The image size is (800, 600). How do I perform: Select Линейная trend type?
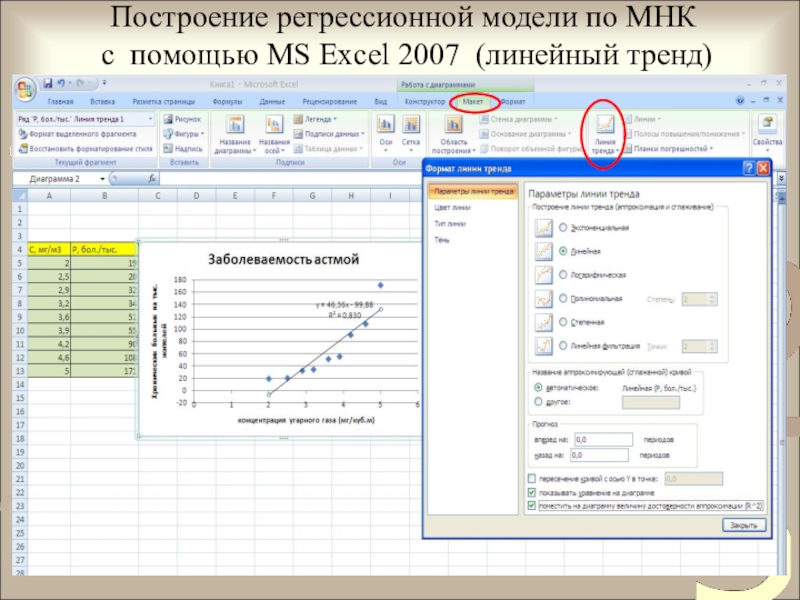[563, 251]
